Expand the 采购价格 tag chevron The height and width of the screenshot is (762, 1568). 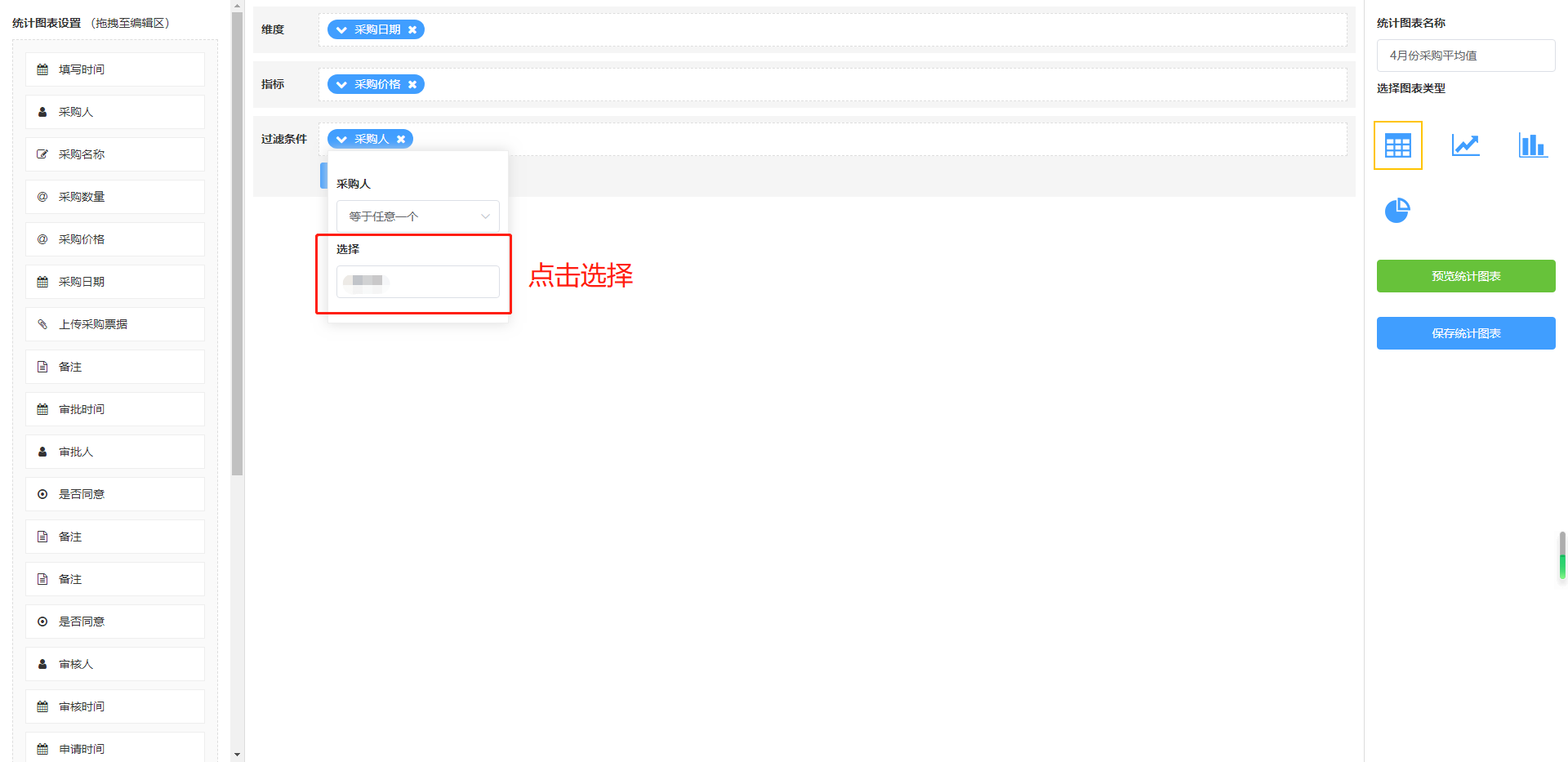[341, 85]
